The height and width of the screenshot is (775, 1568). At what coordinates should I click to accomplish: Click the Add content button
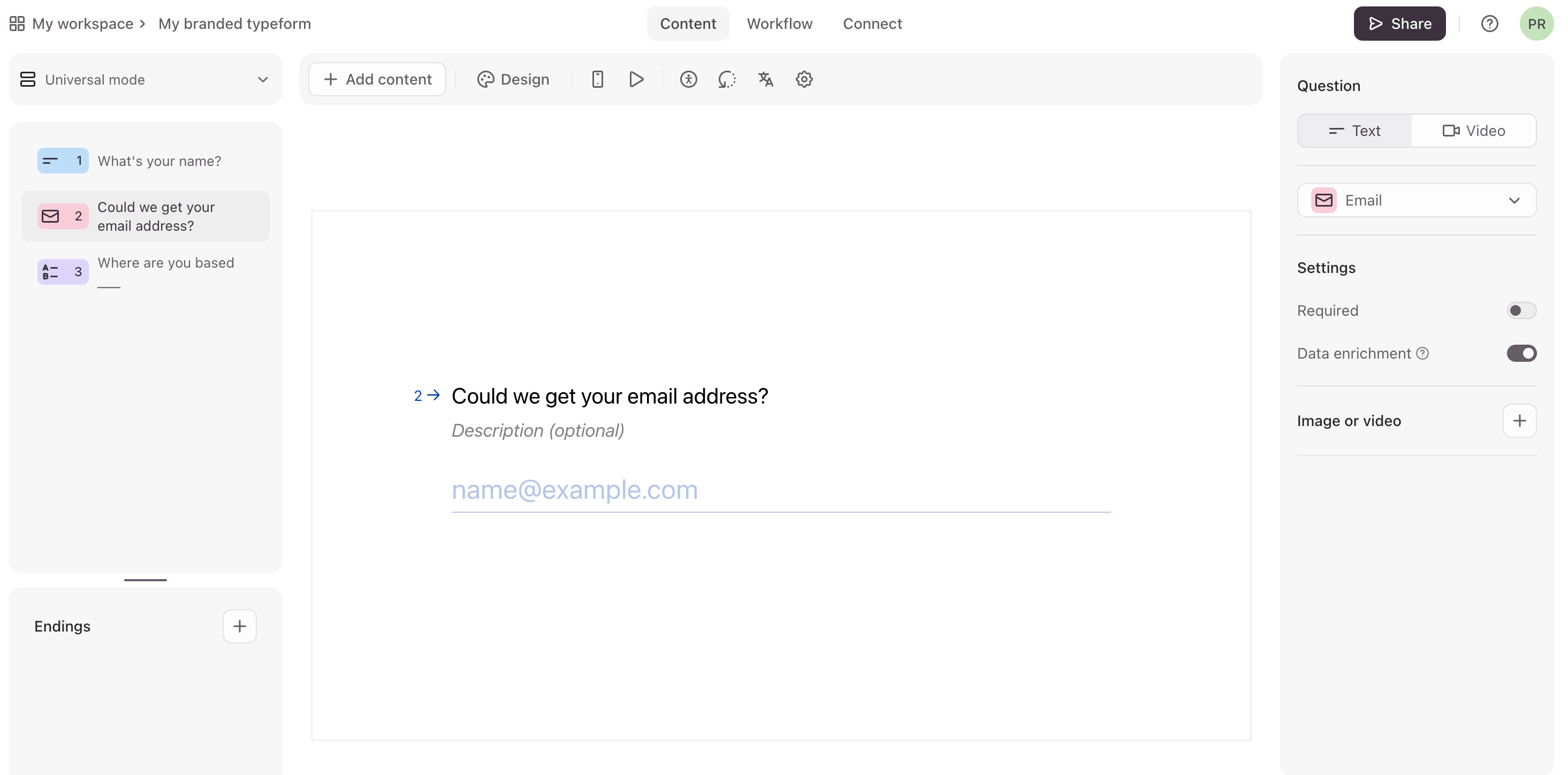point(377,79)
